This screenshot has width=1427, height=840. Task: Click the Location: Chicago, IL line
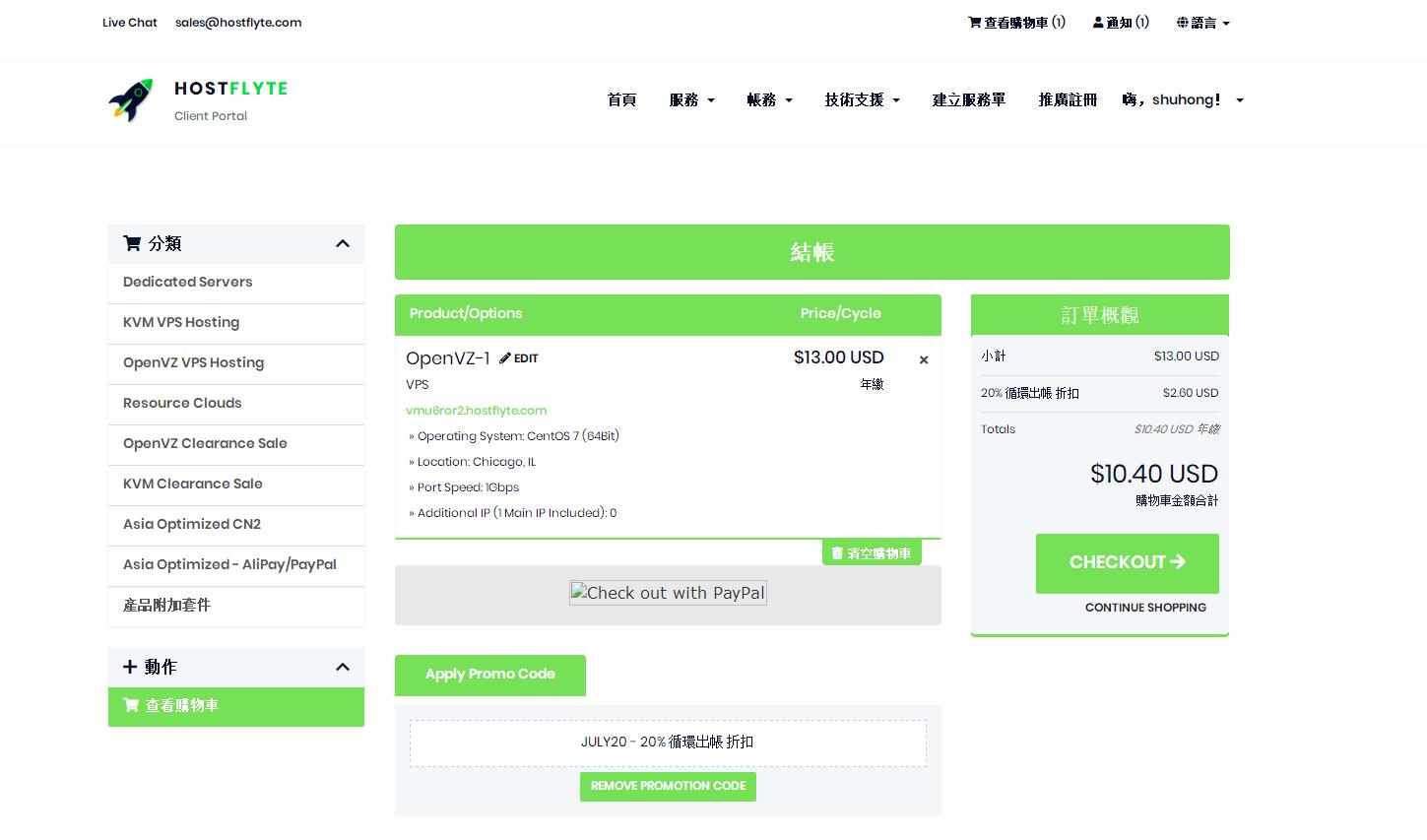click(x=473, y=462)
